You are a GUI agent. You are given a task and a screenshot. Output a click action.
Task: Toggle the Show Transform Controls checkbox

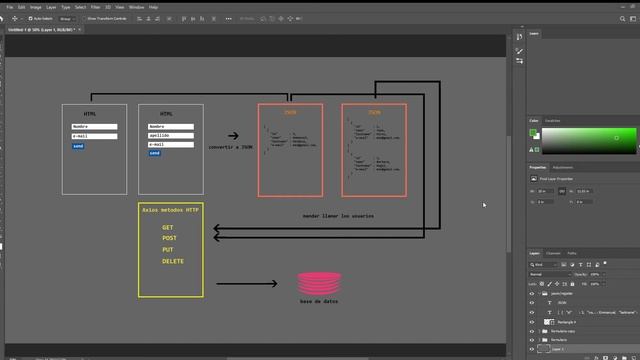(84, 19)
